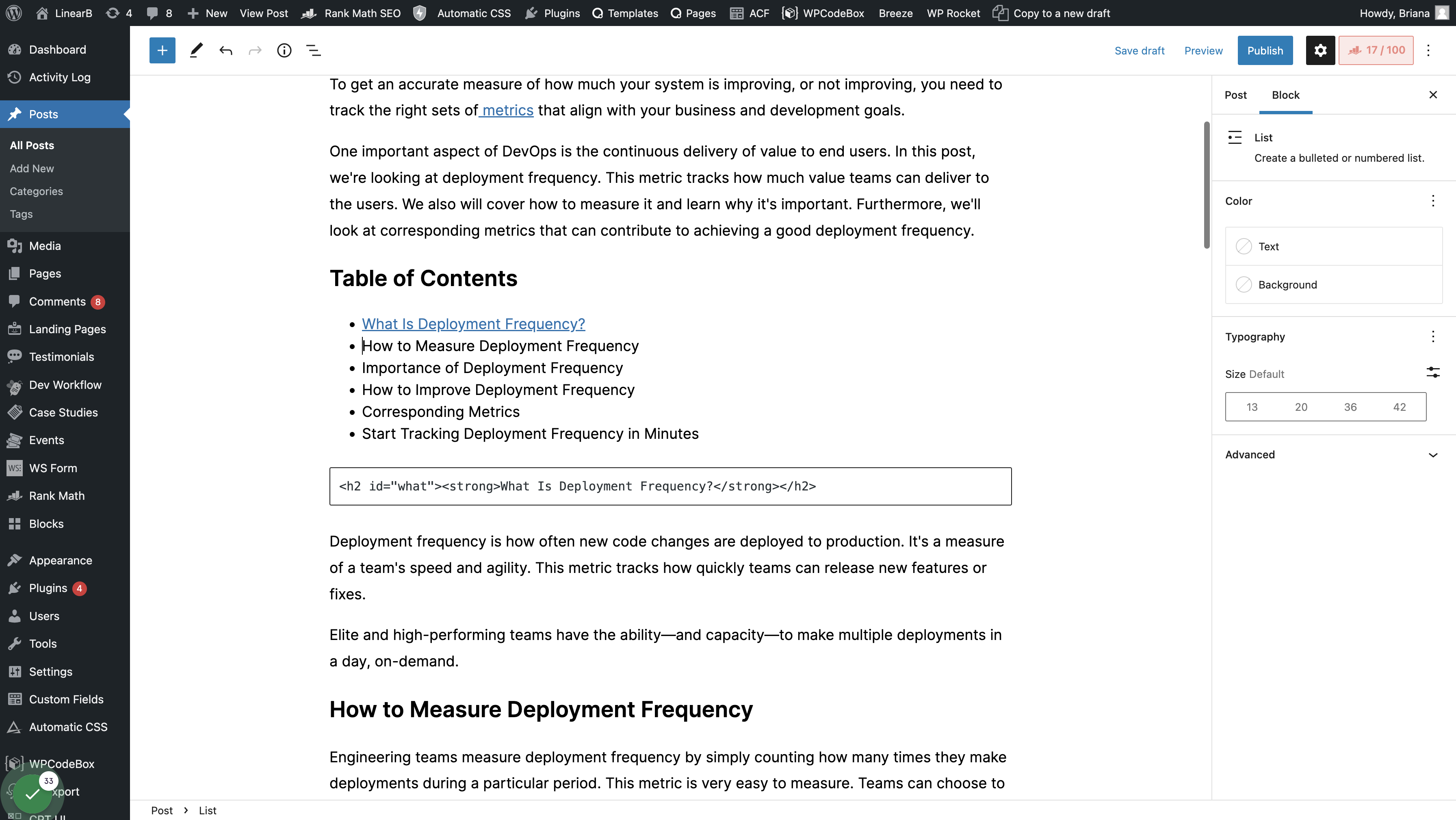Click the h2 HTML code block

click(x=670, y=486)
